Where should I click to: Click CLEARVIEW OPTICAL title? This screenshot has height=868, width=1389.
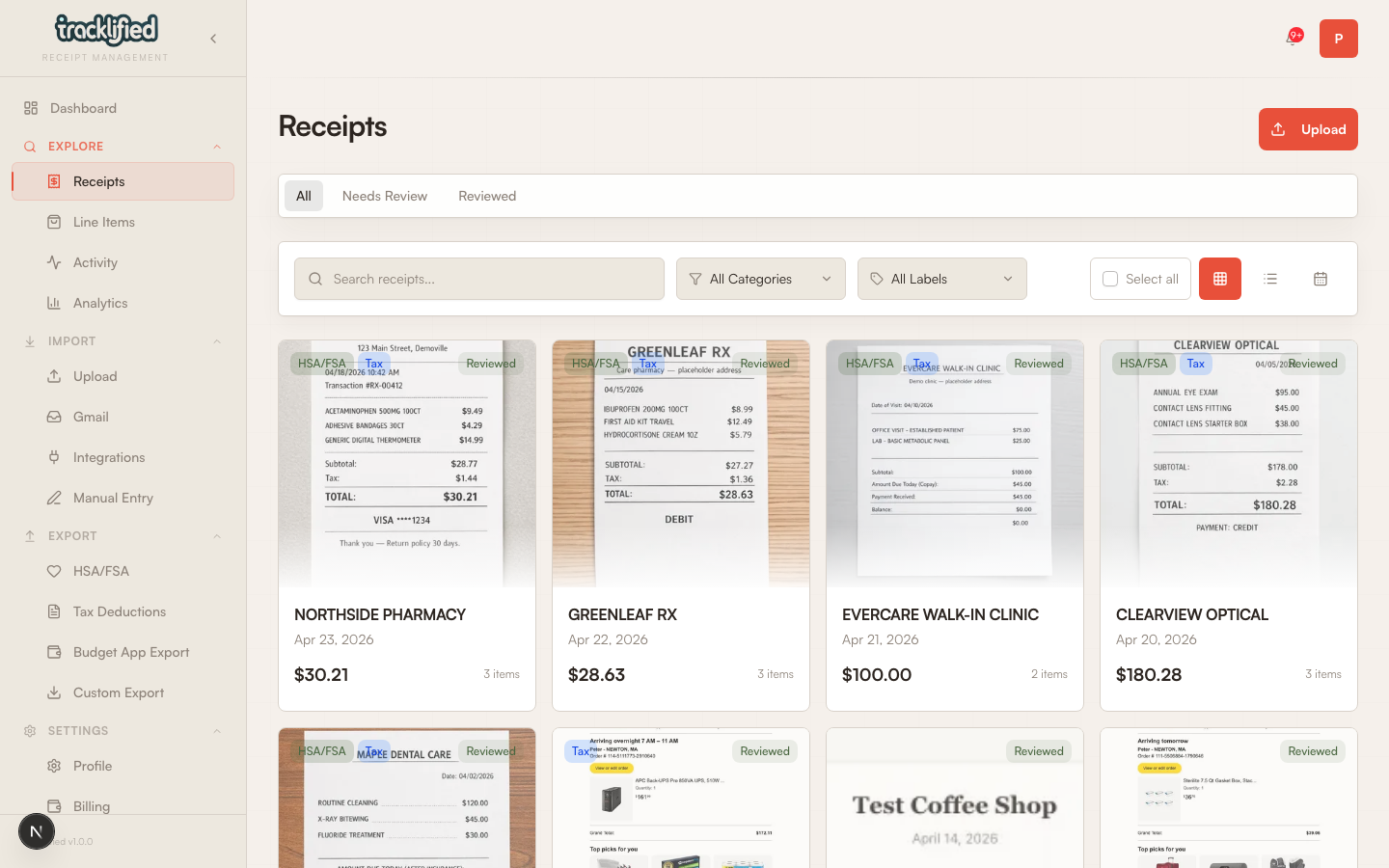(x=1192, y=614)
